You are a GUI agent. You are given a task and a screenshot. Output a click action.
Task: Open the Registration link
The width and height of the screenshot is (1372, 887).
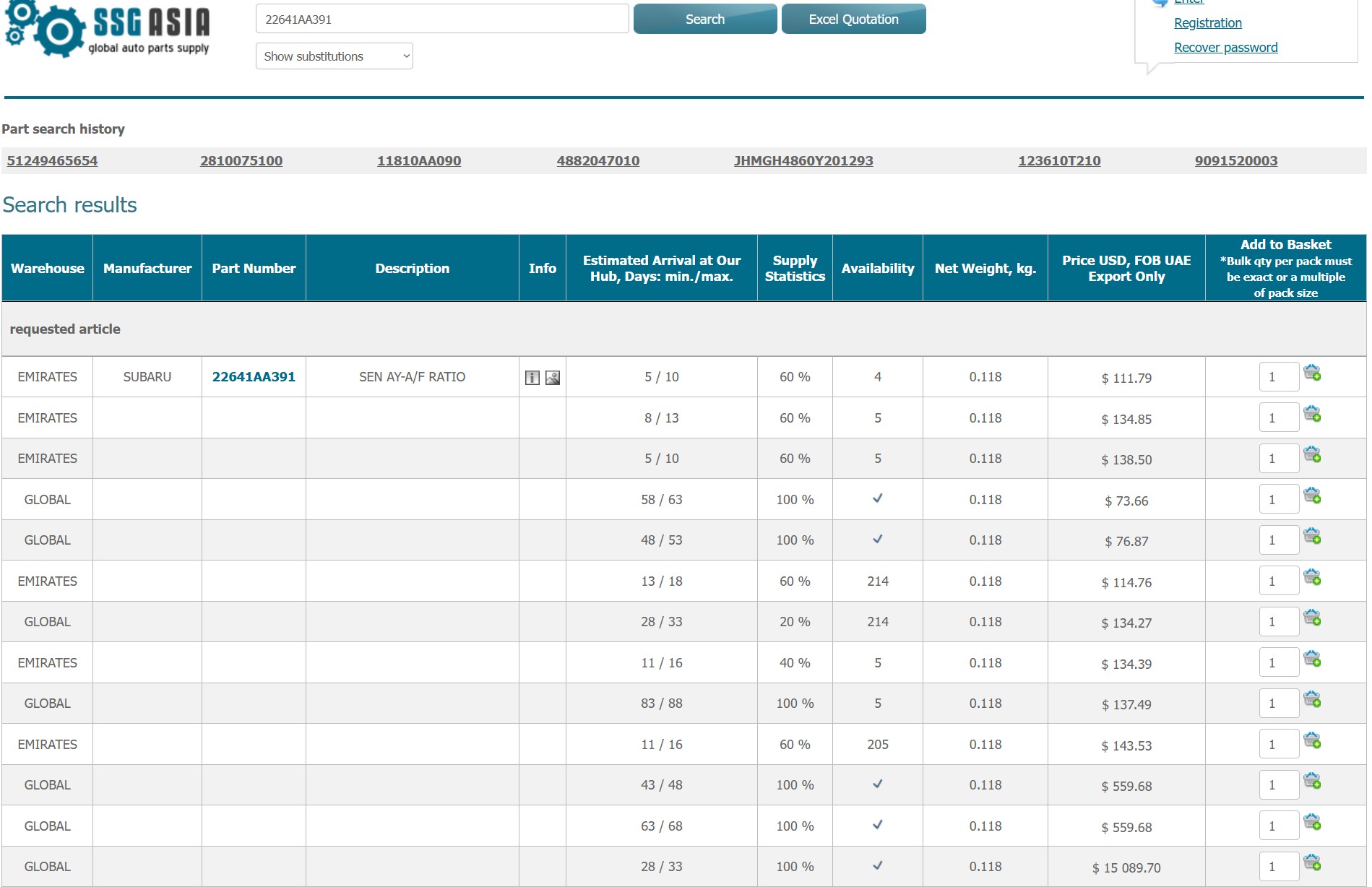pos(1207,23)
